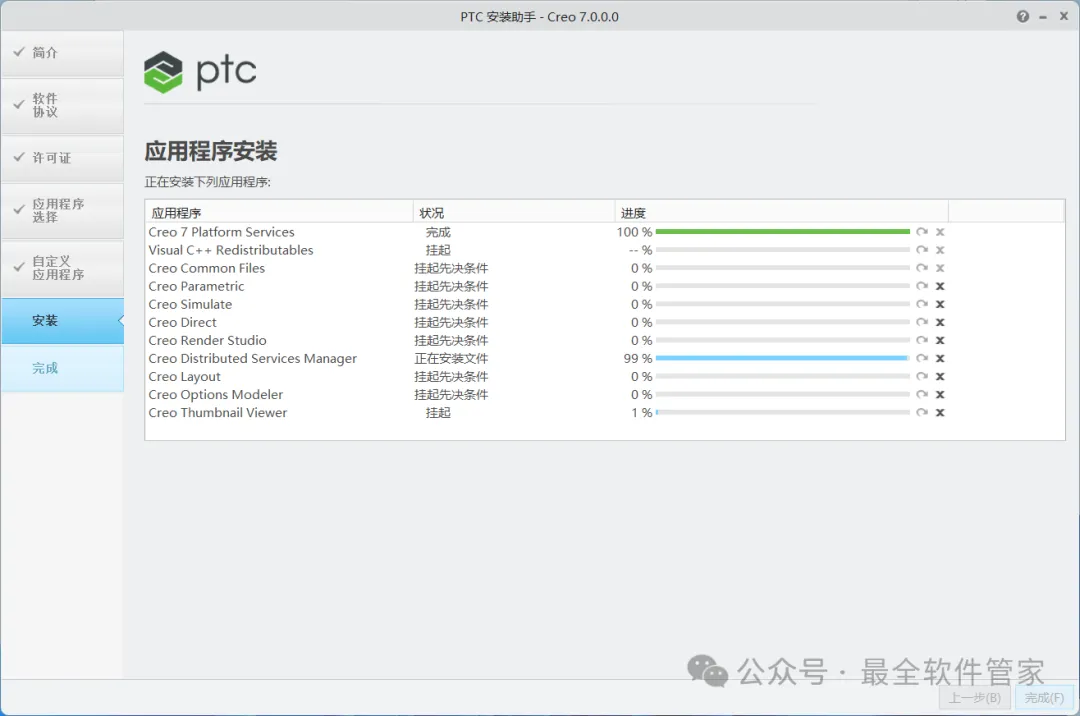Click the 正在安装文件 status text
1080x716 pixels.
(451, 359)
